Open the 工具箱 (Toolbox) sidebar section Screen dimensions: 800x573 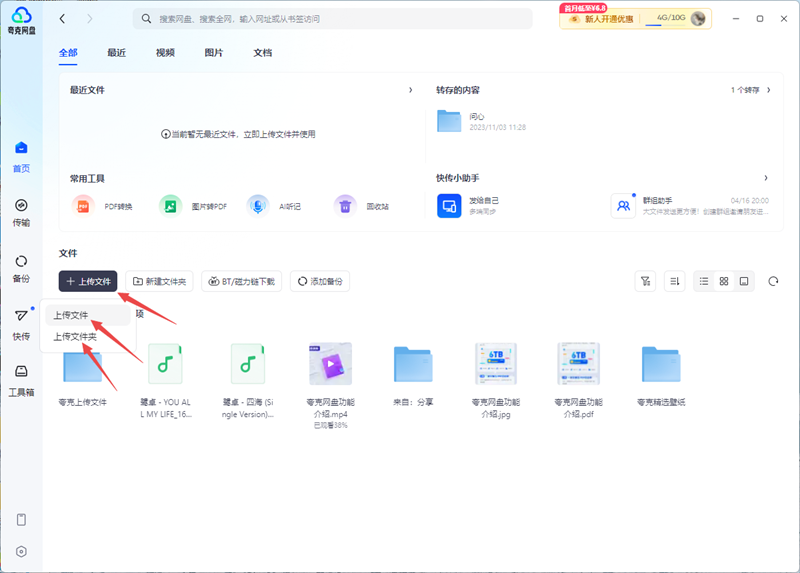(x=21, y=379)
